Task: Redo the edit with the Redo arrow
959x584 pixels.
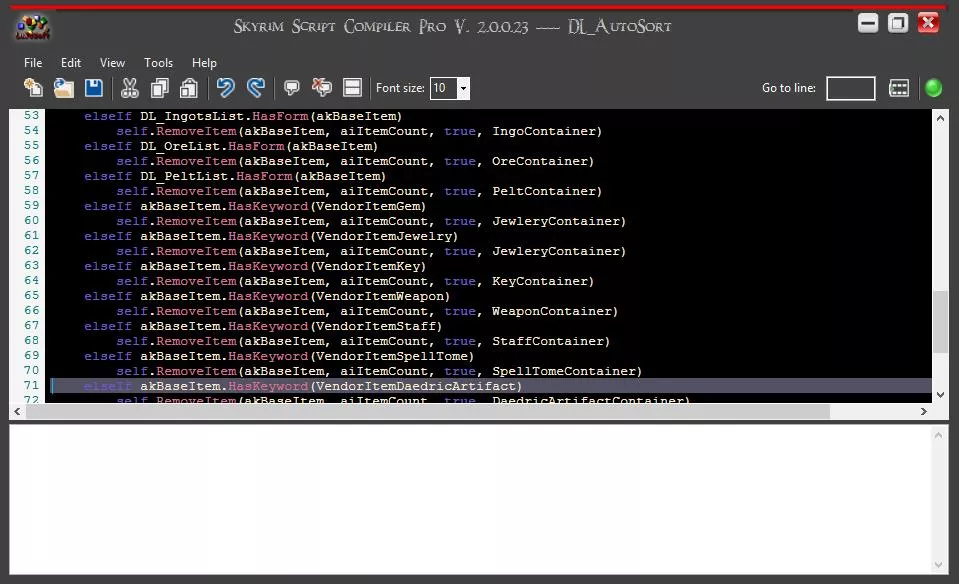Action: click(x=256, y=88)
